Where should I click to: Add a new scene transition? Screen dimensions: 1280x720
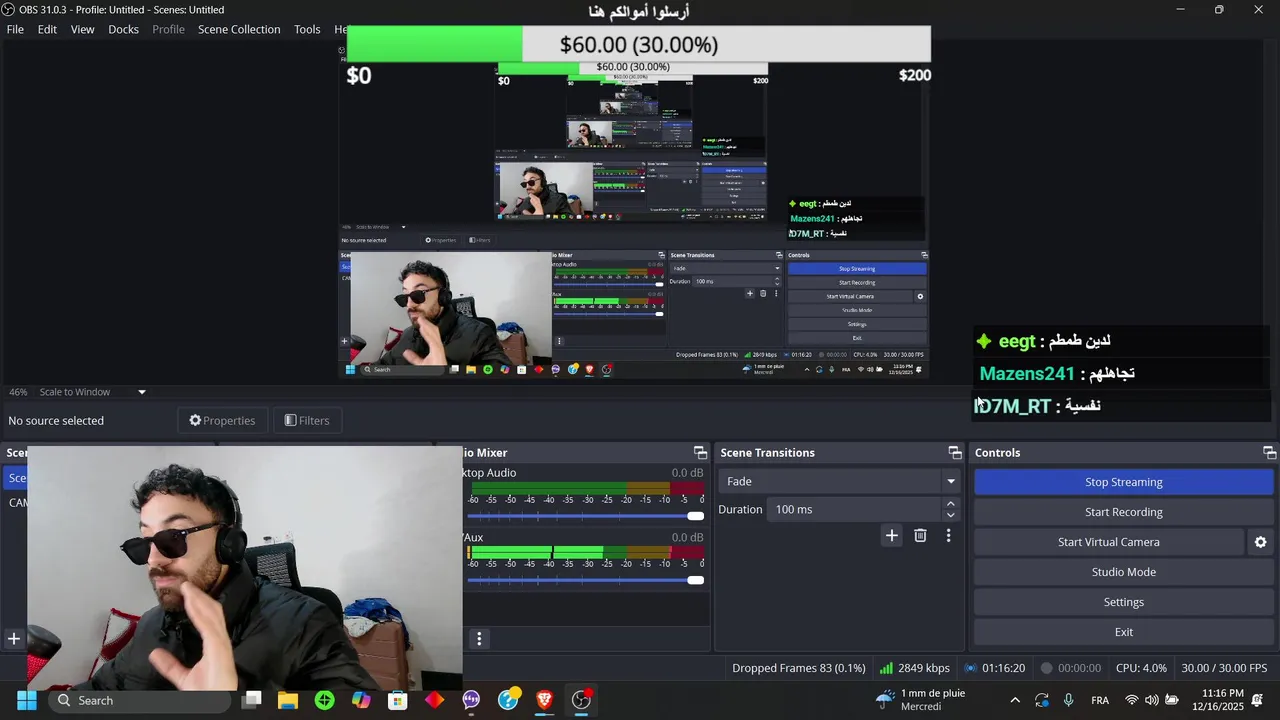tap(891, 536)
